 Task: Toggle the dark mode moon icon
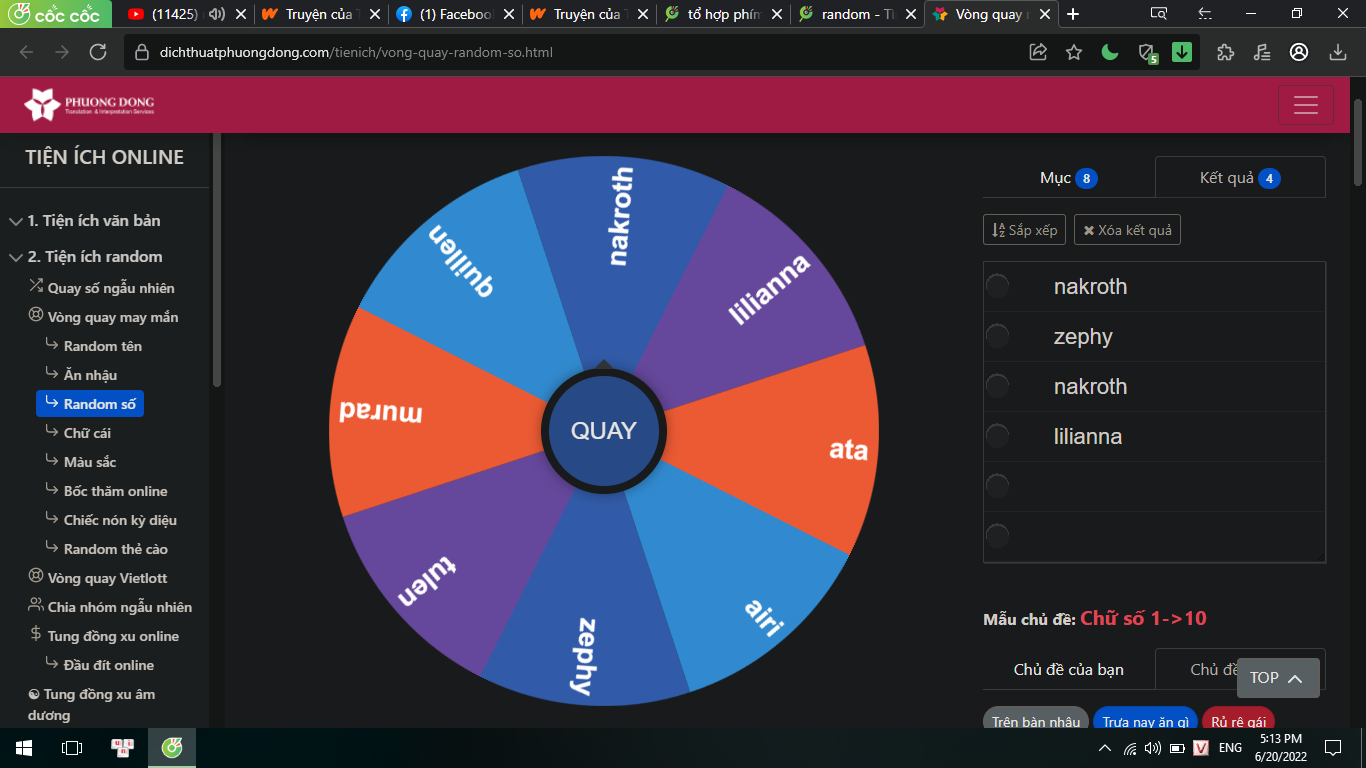pos(1110,52)
